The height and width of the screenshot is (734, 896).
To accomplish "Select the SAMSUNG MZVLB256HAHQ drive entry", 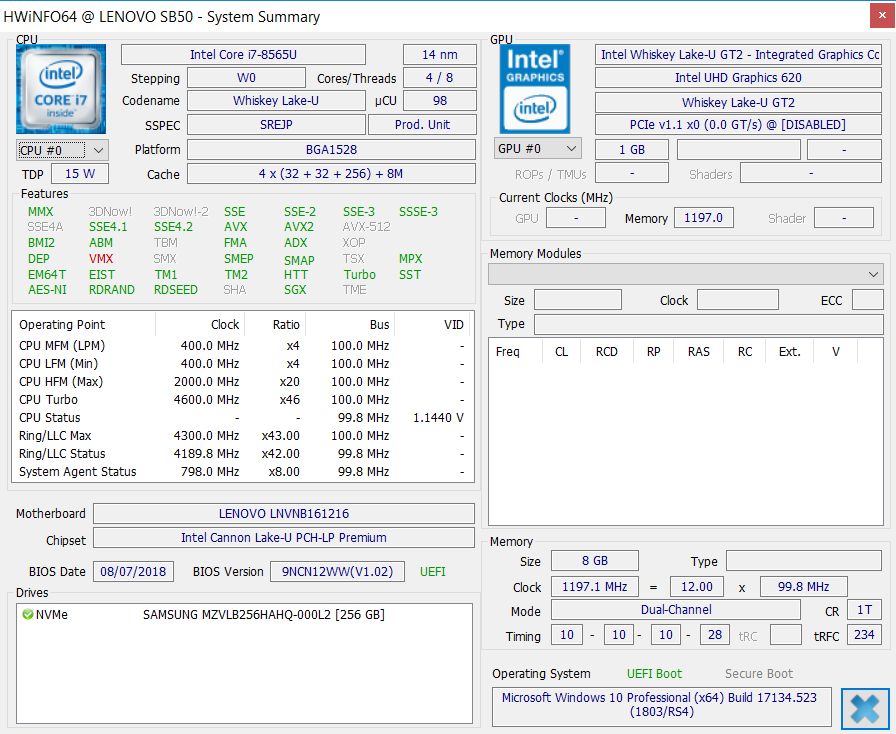I will pos(263,615).
